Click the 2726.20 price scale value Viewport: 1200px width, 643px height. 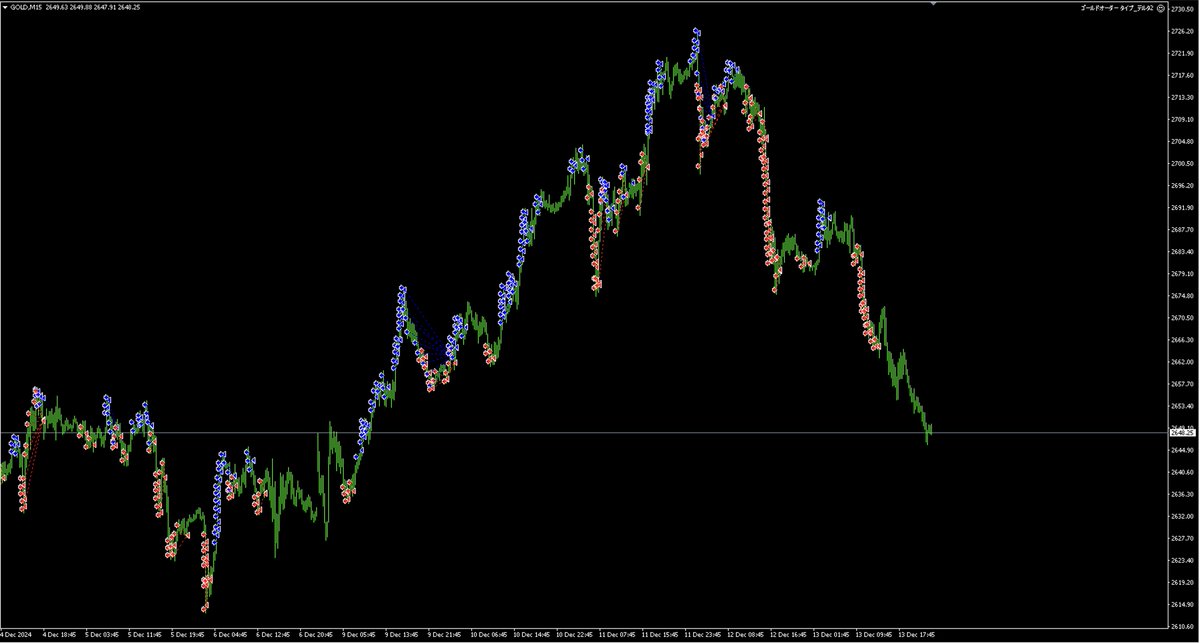tap(1180, 31)
